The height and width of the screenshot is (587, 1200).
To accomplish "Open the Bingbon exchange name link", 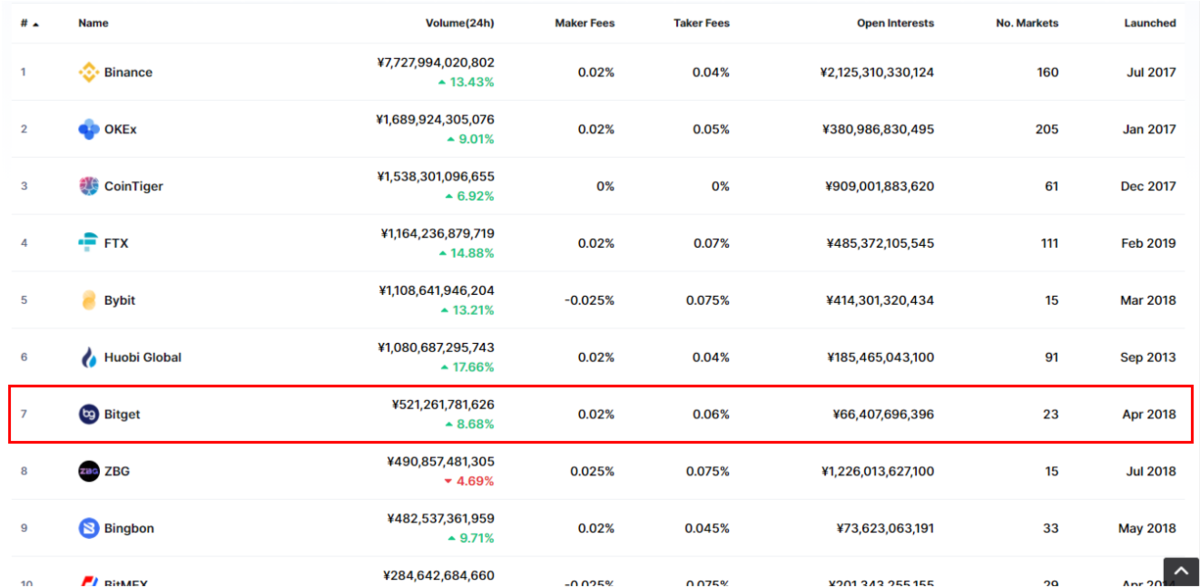I will tap(129, 528).
